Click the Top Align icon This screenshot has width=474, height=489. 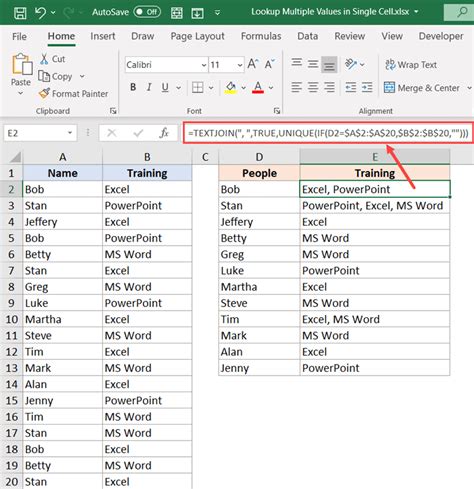click(296, 63)
